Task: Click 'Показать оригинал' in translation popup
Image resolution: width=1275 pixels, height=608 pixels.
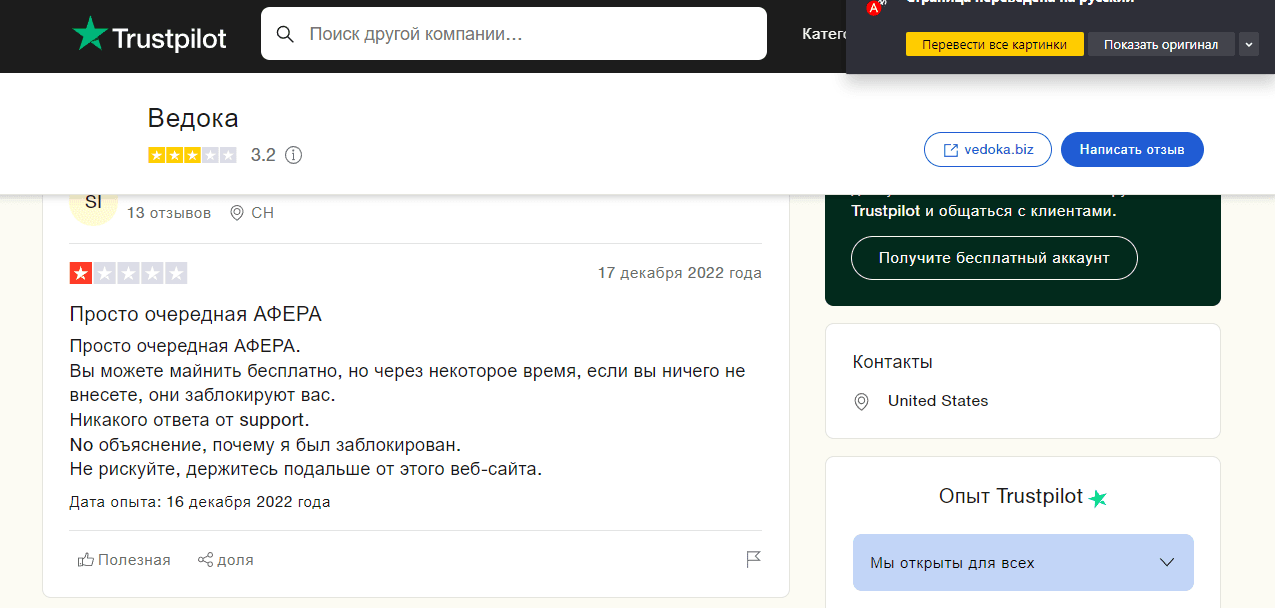Action: (x=1160, y=45)
